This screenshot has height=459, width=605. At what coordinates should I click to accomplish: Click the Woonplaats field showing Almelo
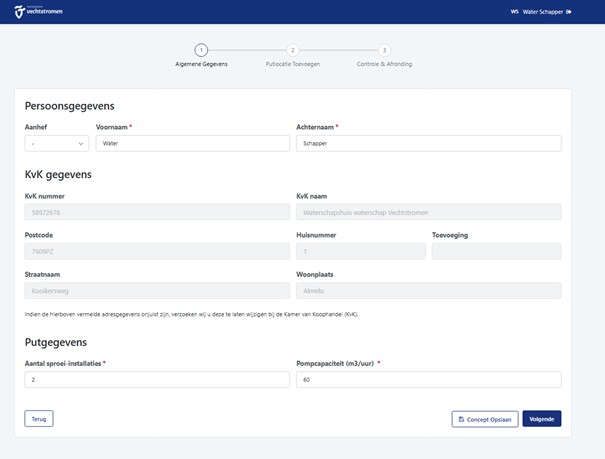click(428, 290)
